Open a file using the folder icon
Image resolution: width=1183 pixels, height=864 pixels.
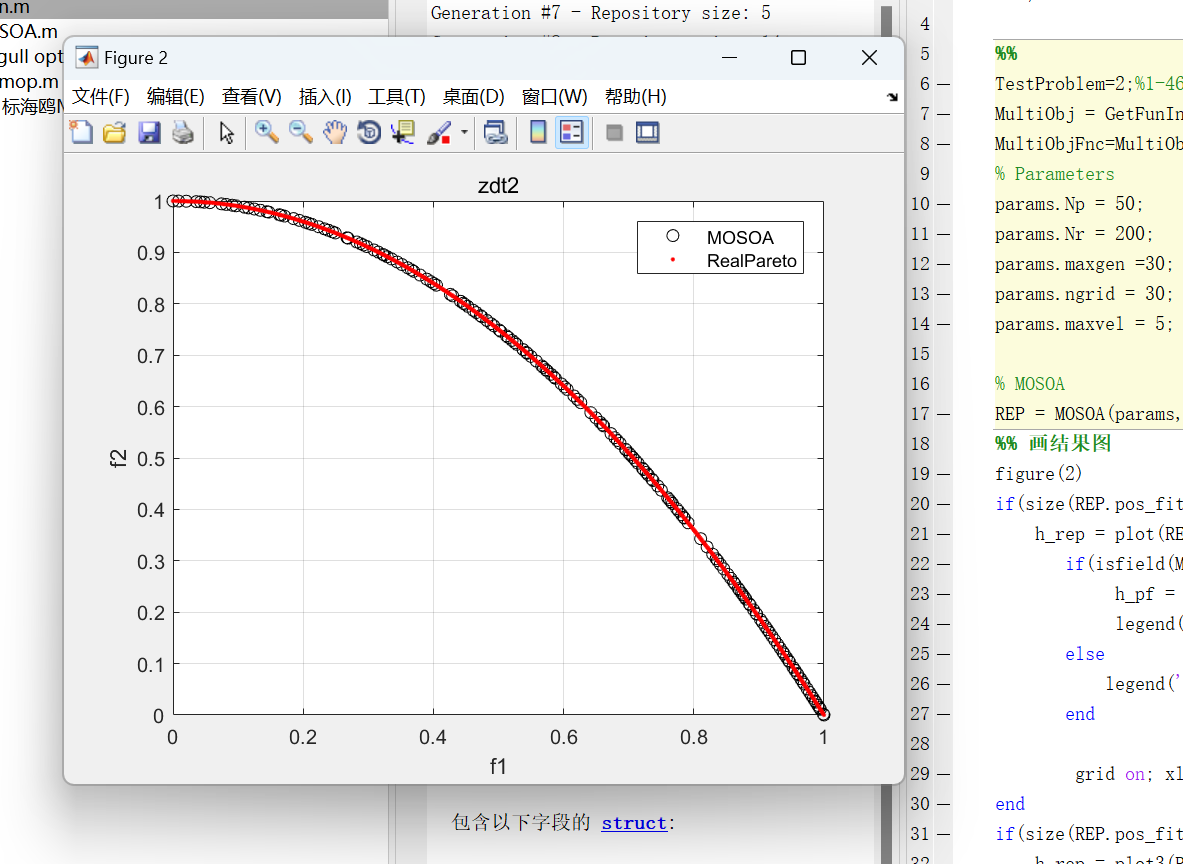click(114, 133)
